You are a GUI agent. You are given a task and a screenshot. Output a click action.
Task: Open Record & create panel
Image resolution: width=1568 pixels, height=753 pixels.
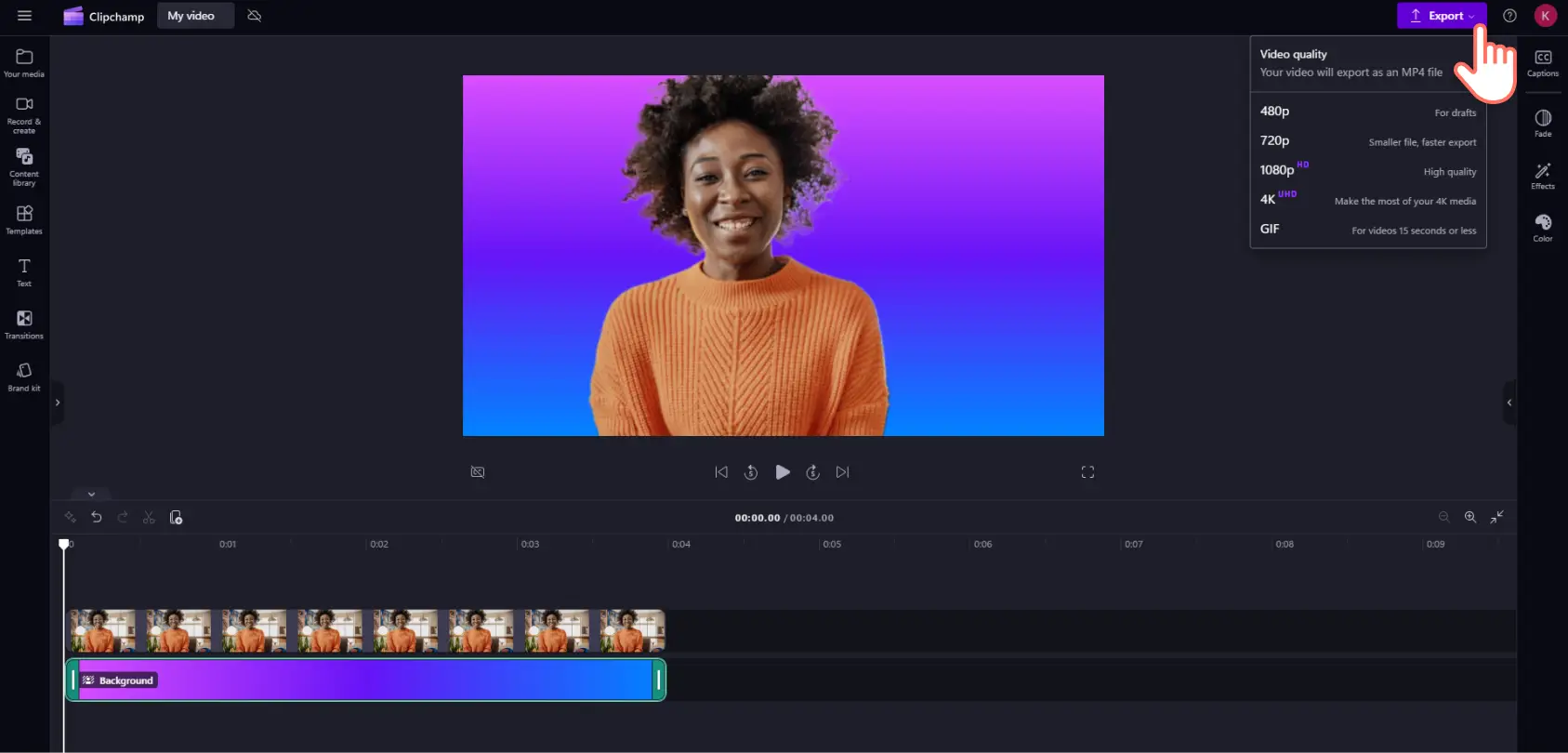coord(24,115)
